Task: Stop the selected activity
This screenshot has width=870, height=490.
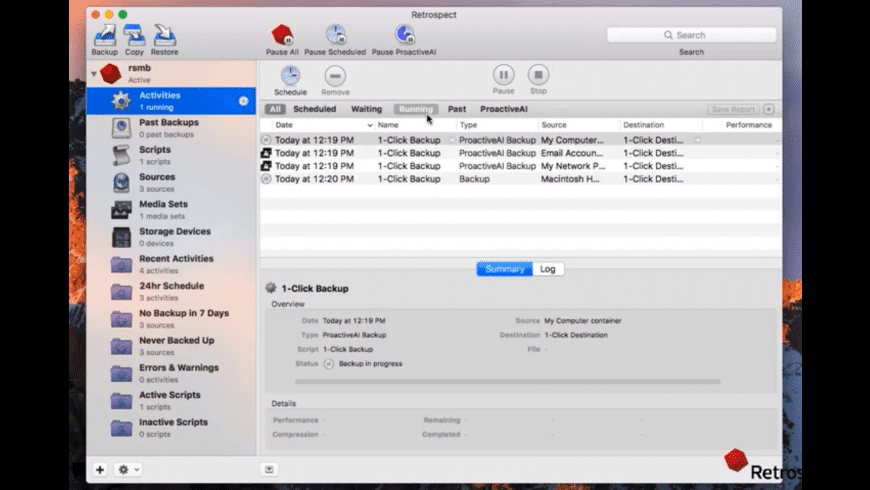Action: (x=538, y=74)
